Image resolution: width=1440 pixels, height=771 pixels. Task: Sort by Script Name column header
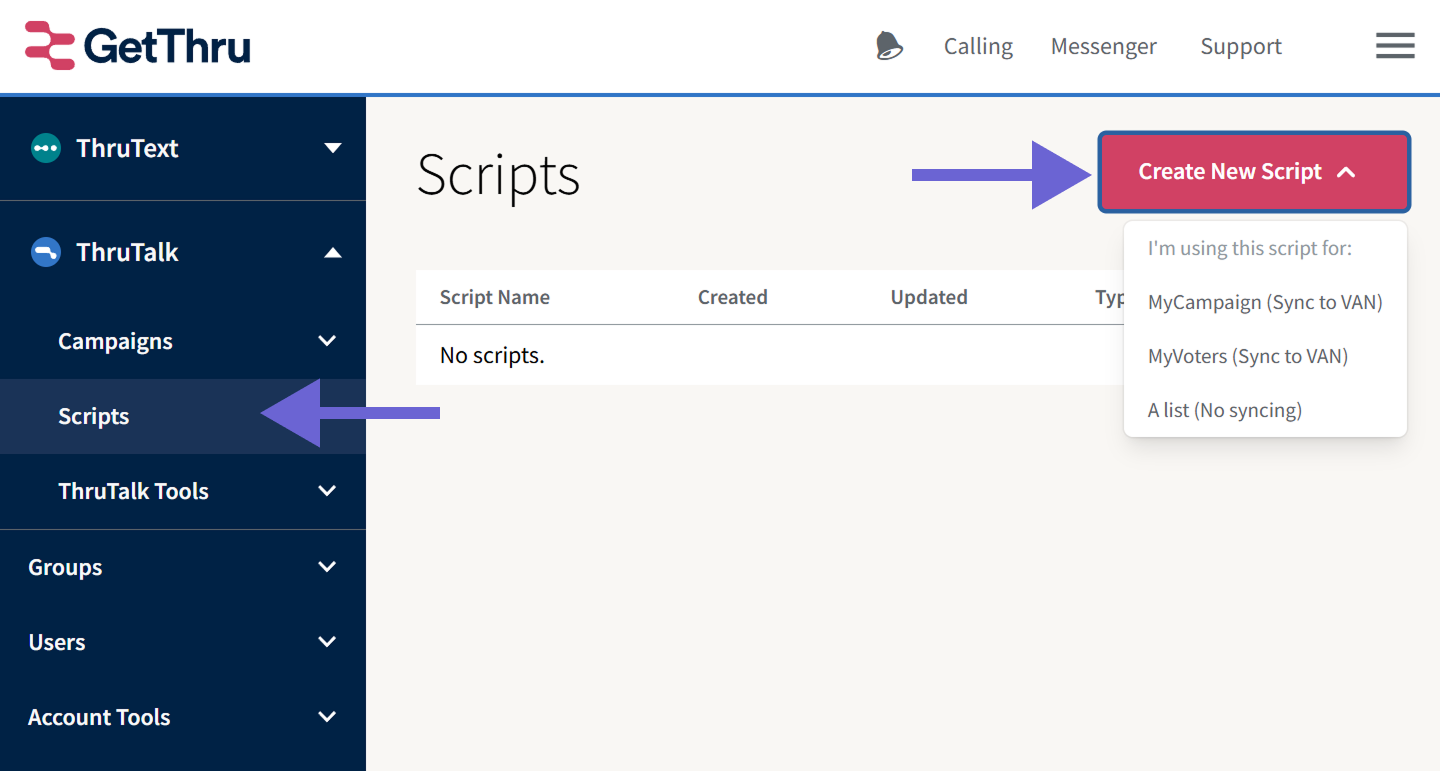point(495,297)
